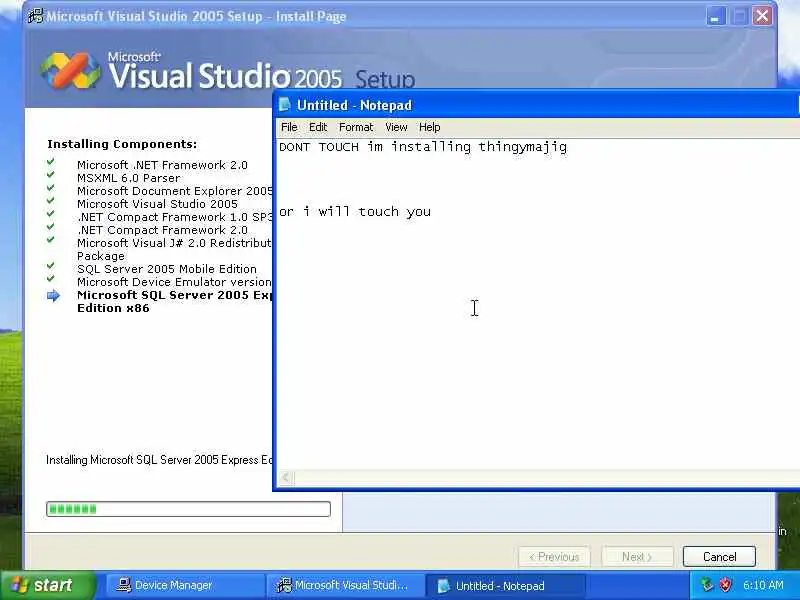This screenshot has height=600, width=800.
Task: Click checkmark beside Visual J# 2.0 Redistributable
Action: 51,240
